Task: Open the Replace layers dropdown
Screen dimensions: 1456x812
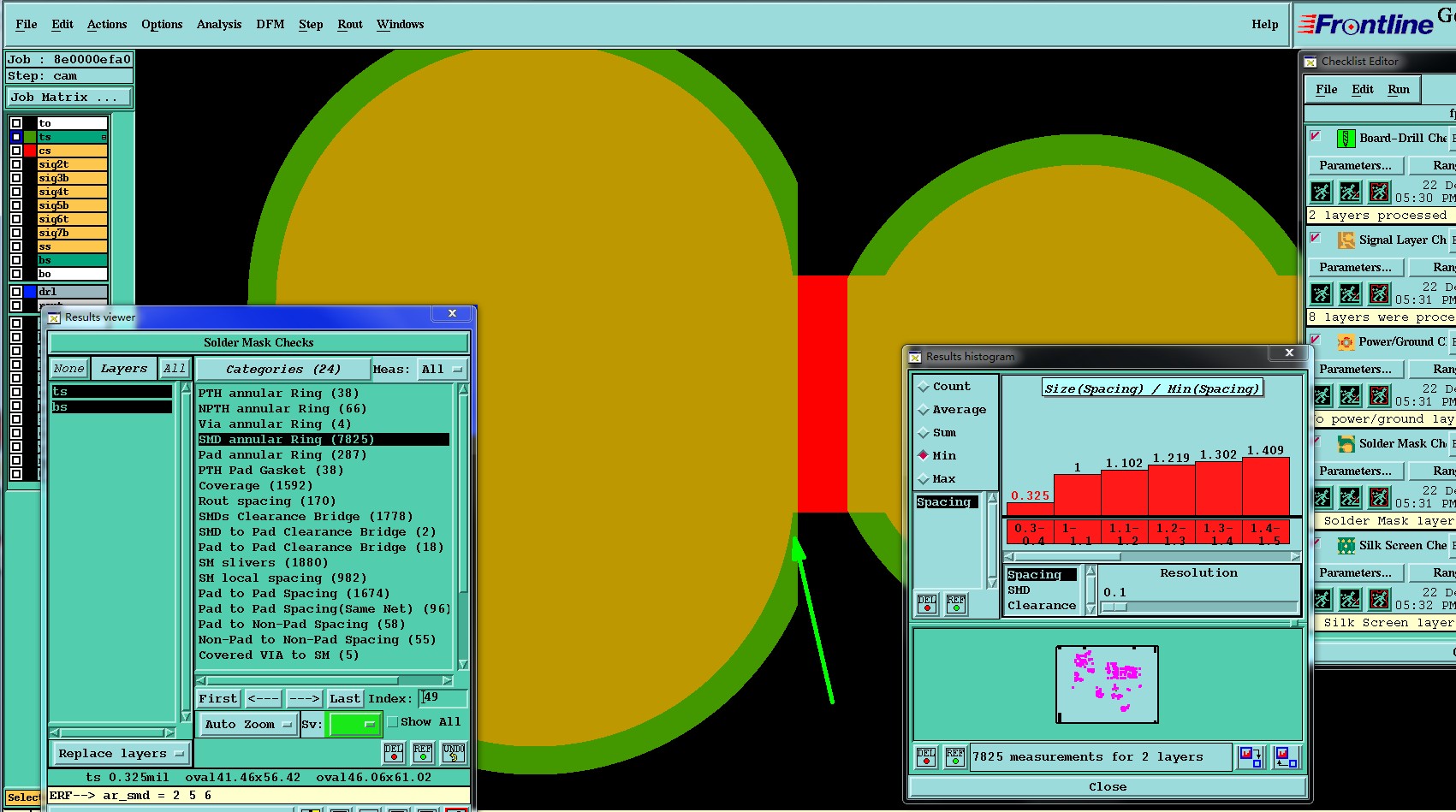Action: (121, 754)
